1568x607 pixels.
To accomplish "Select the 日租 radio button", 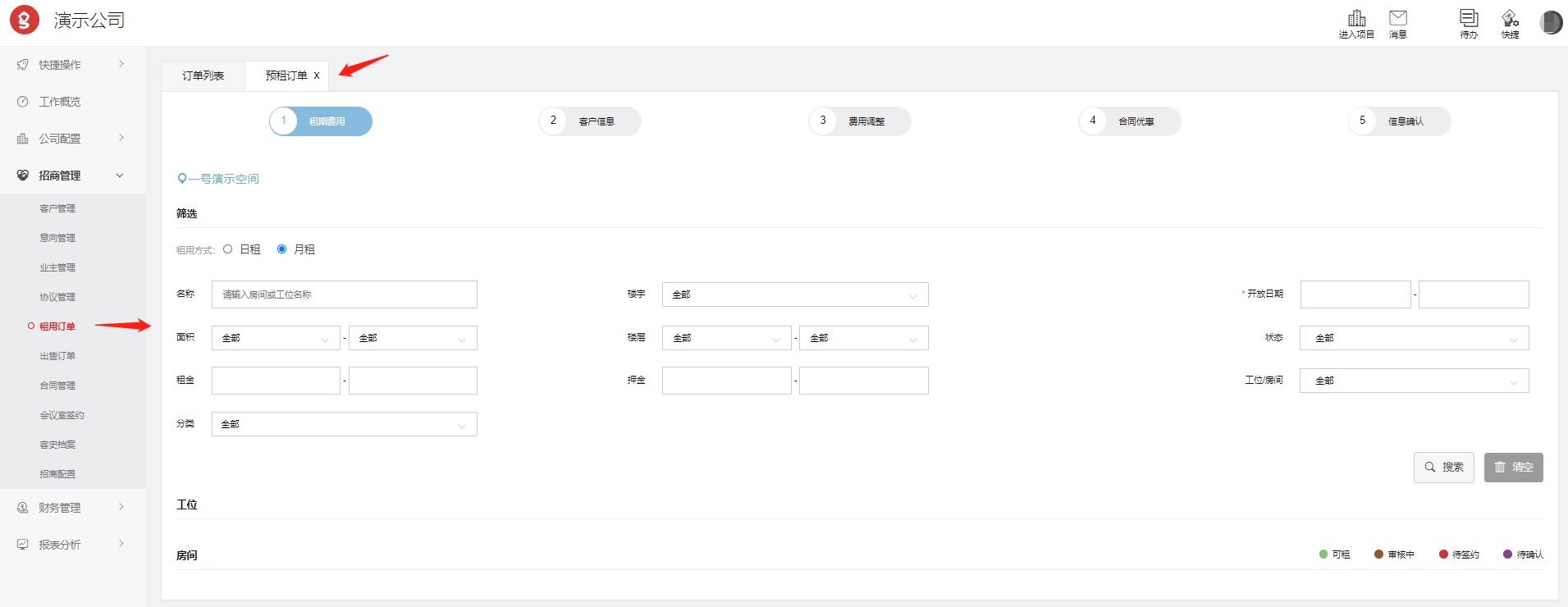I will coord(228,249).
